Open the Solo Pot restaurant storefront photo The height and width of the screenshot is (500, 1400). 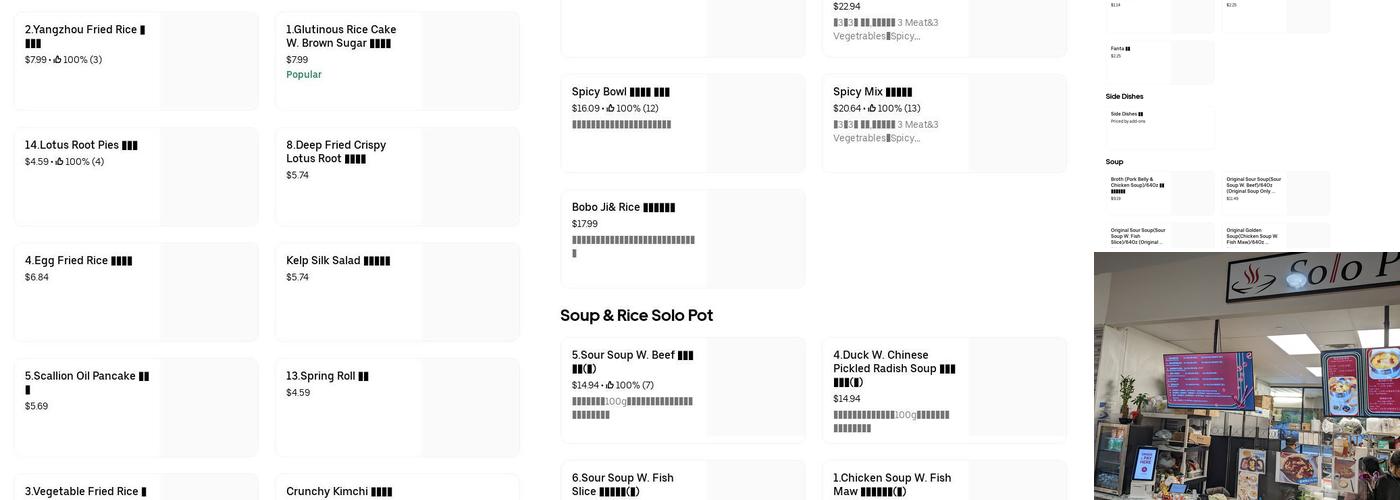1246,376
